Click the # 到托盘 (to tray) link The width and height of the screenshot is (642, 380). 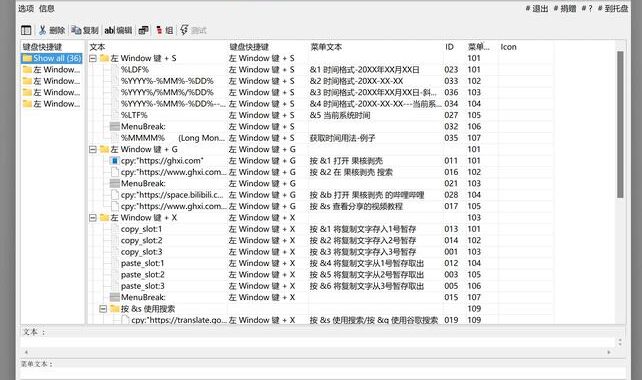(x=613, y=8)
